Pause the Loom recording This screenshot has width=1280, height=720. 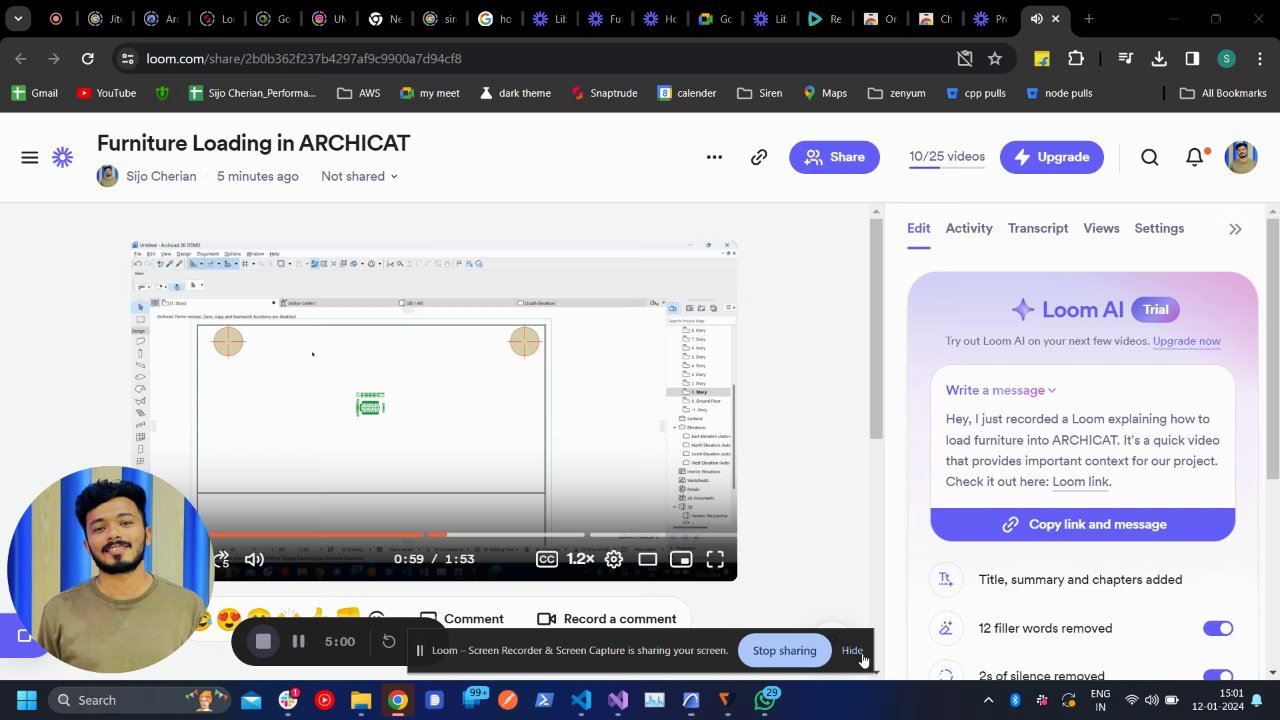point(298,642)
